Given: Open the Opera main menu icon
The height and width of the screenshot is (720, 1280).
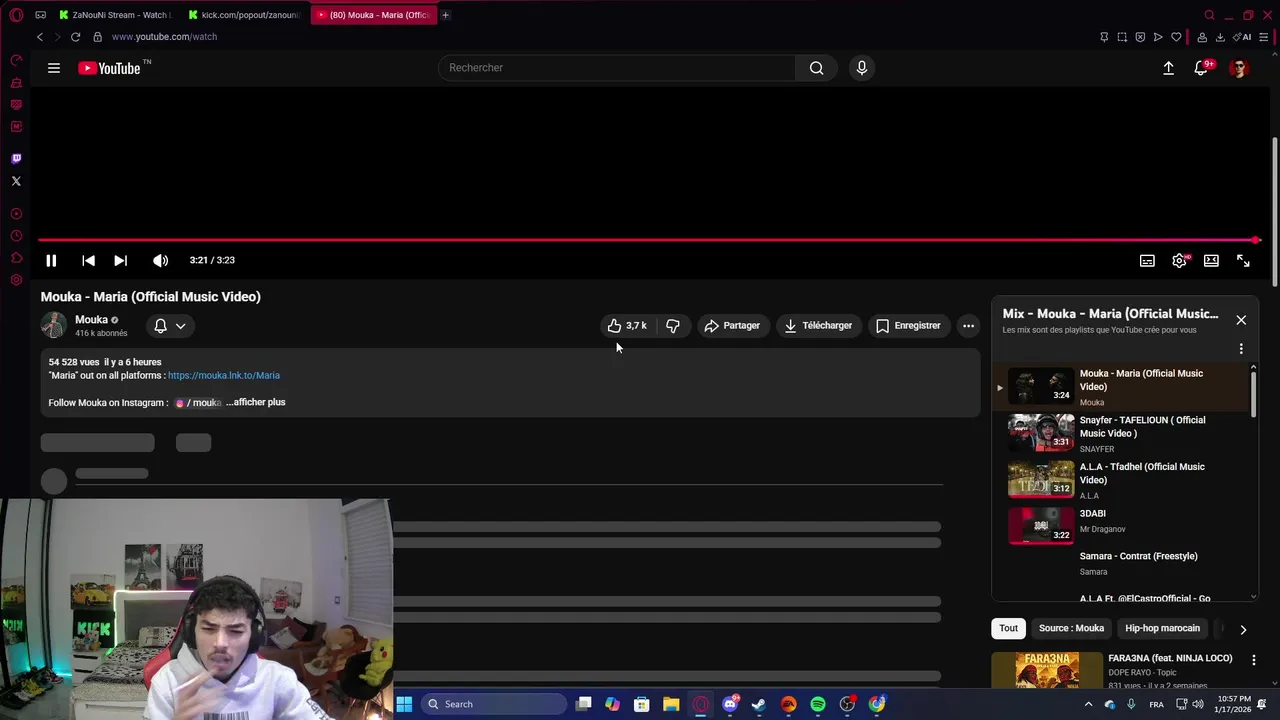Looking at the screenshot, I should [16, 15].
